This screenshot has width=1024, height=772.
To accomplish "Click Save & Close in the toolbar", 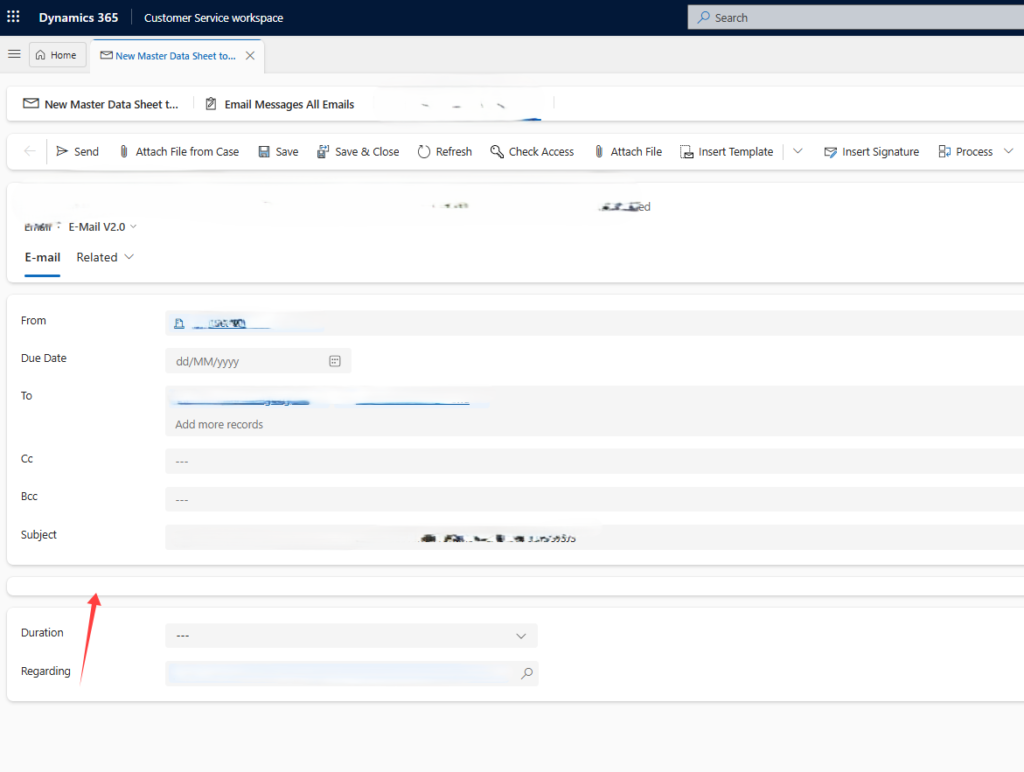I will click(x=358, y=152).
